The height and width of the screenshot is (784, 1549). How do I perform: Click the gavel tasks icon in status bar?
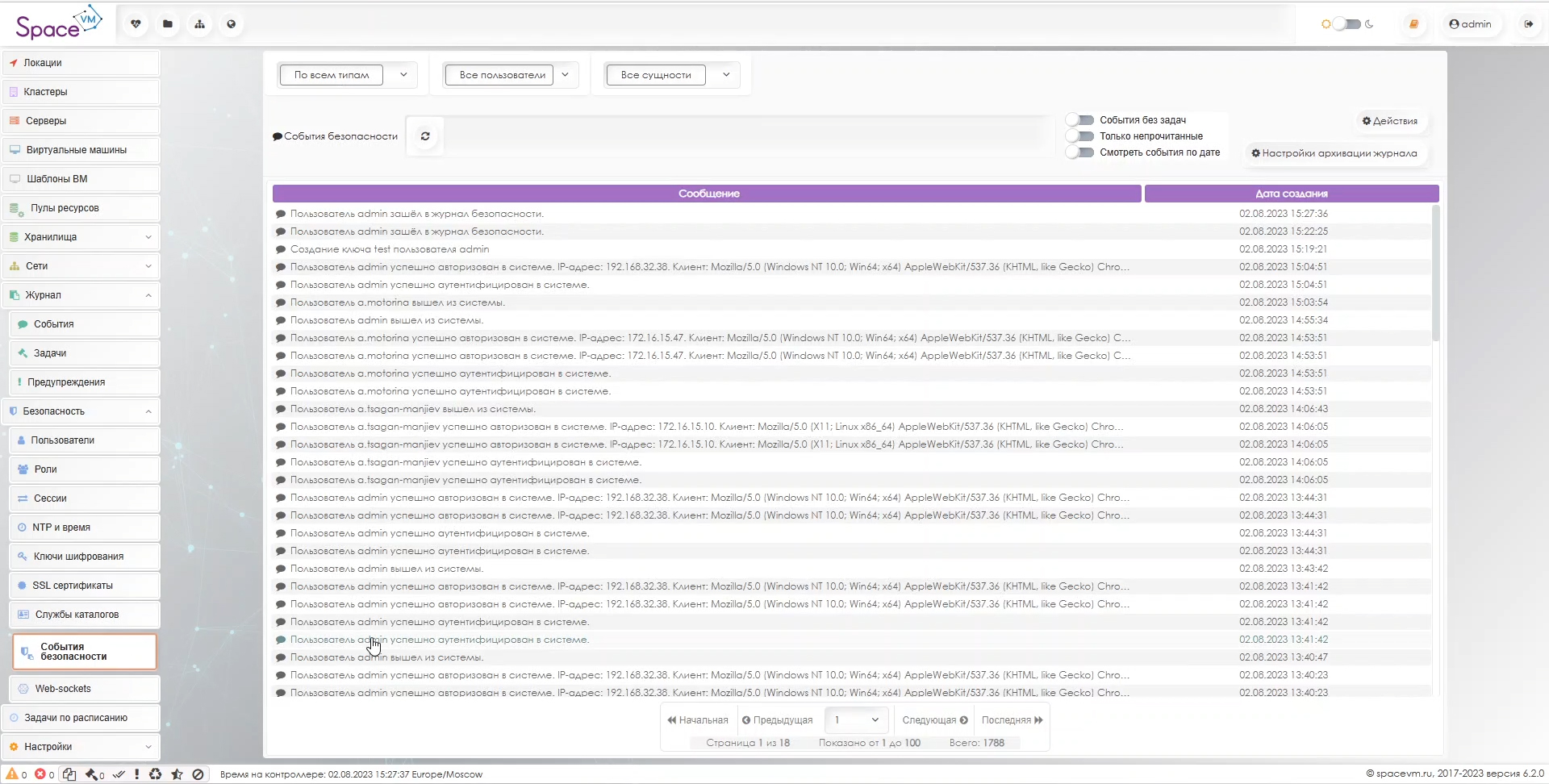(95, 774)
